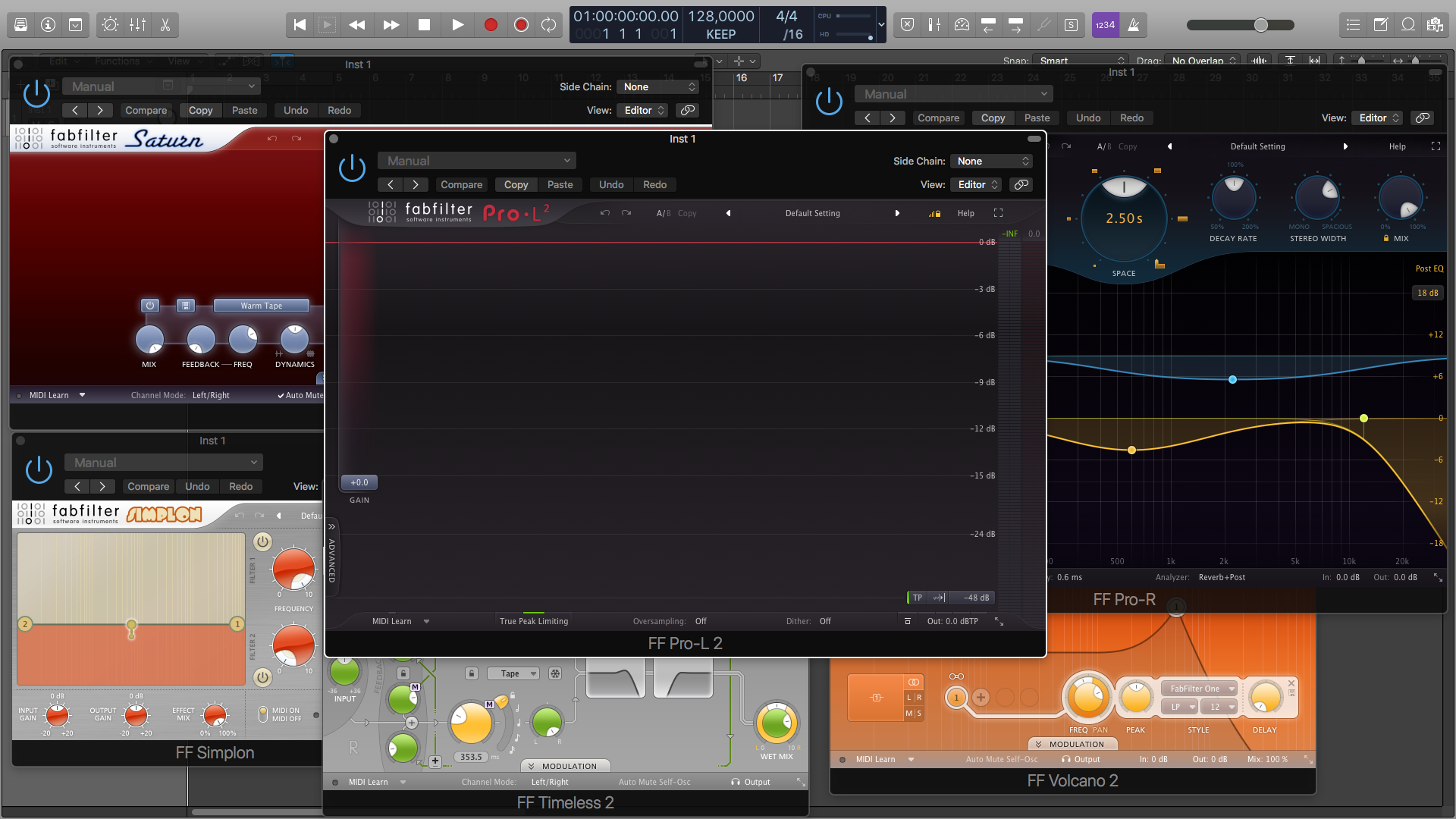Open the Pro-L 2 Side Chain dropdown
This screenshot has height=819, width=1456.
pyautogui.click(x=991, y=161)
